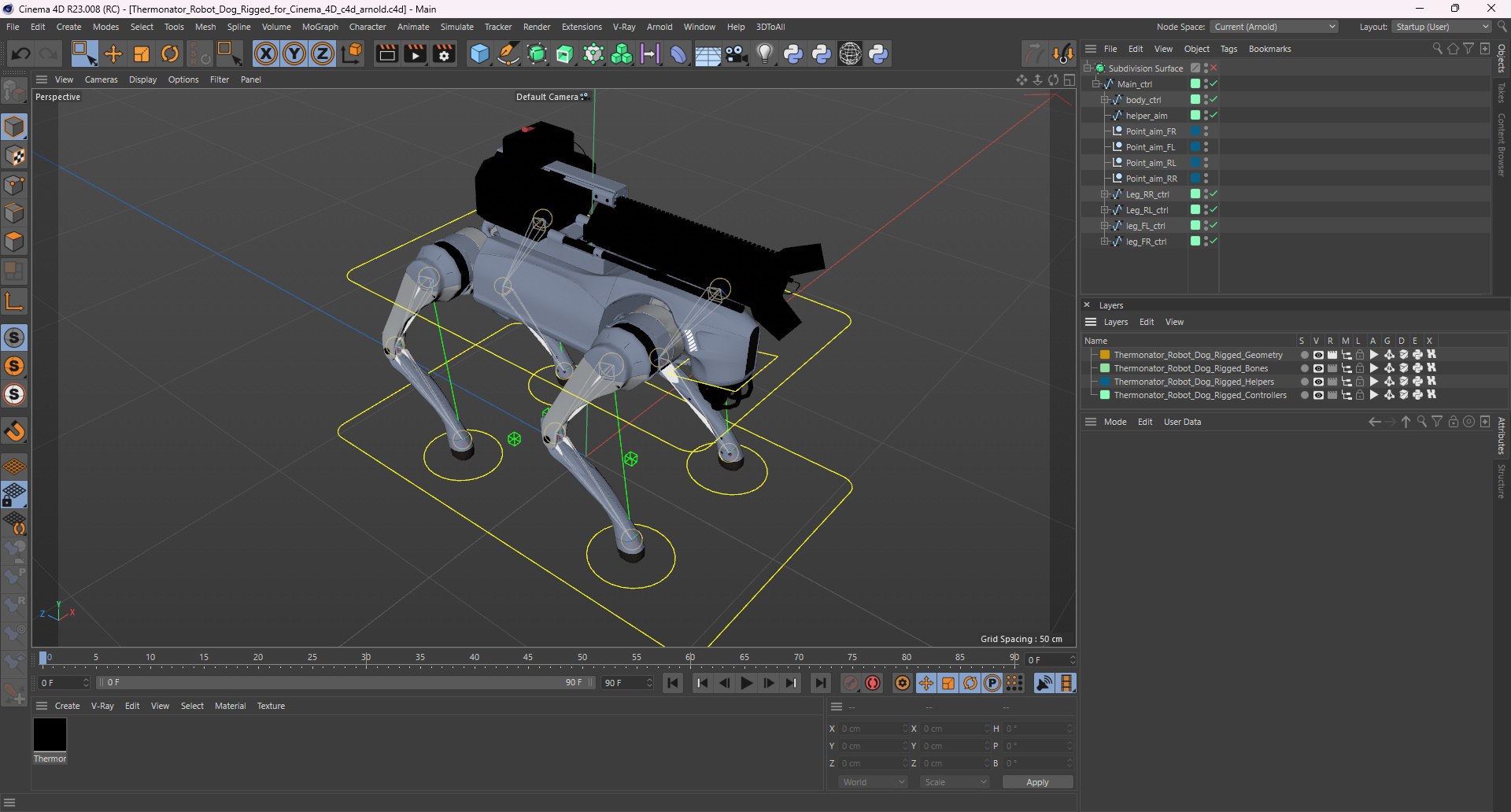Click Render View clapperboard icon
The height and width of the screenshot is (812, 1511).
(386, 54)
